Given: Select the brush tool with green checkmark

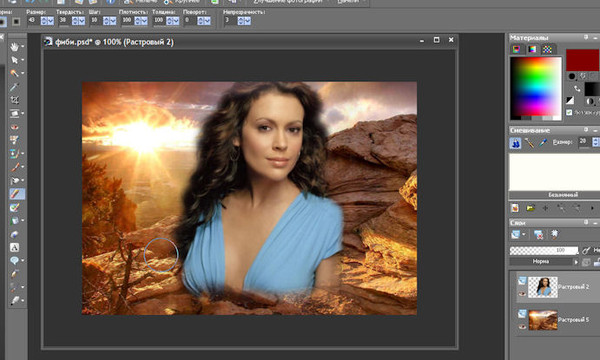Looking at the screenshot, I should (x=14, y=207).
